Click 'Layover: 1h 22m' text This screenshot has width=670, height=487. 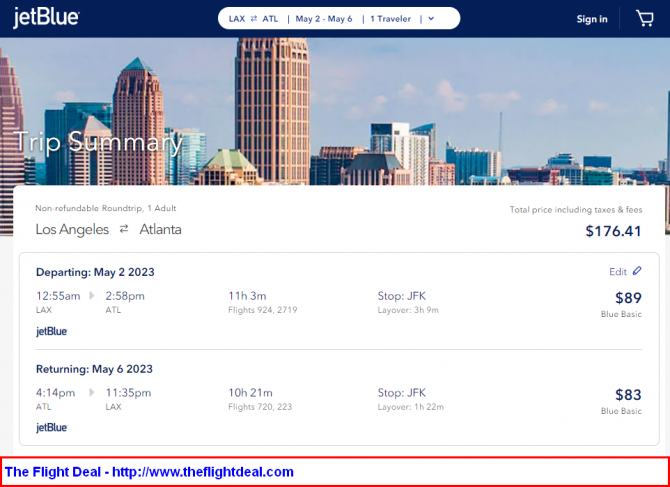point(411,407)
